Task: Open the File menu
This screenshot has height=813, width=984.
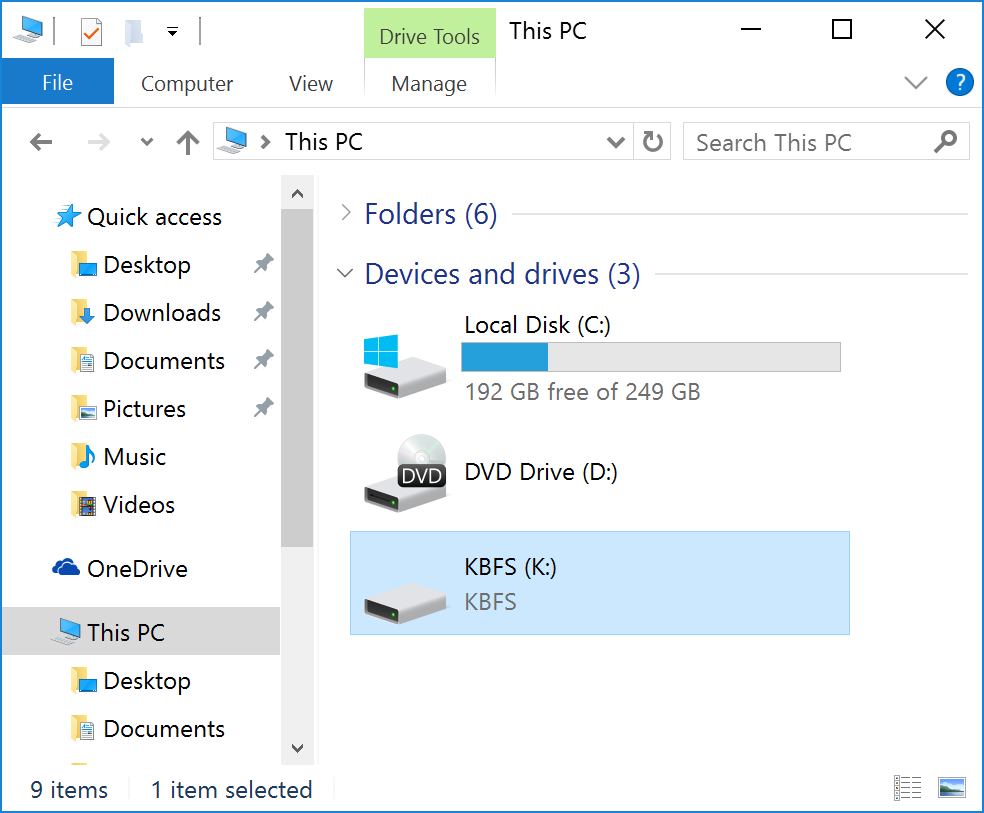Action: click(57, 83)
